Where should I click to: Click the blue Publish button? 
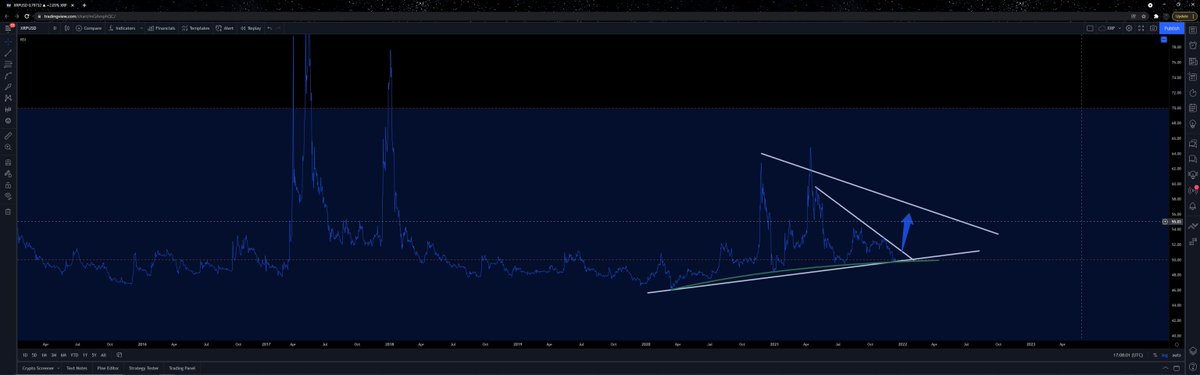pos(1171,28)
